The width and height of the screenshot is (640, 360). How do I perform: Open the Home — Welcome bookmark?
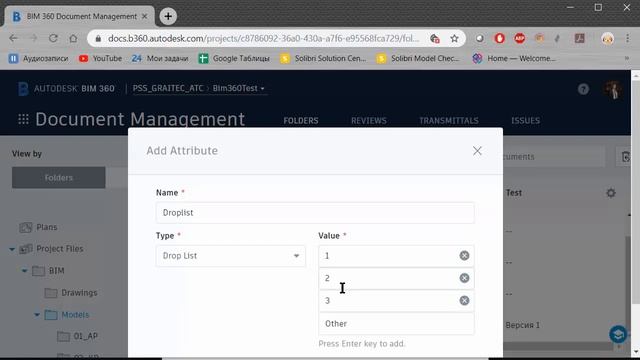point(514,58)
